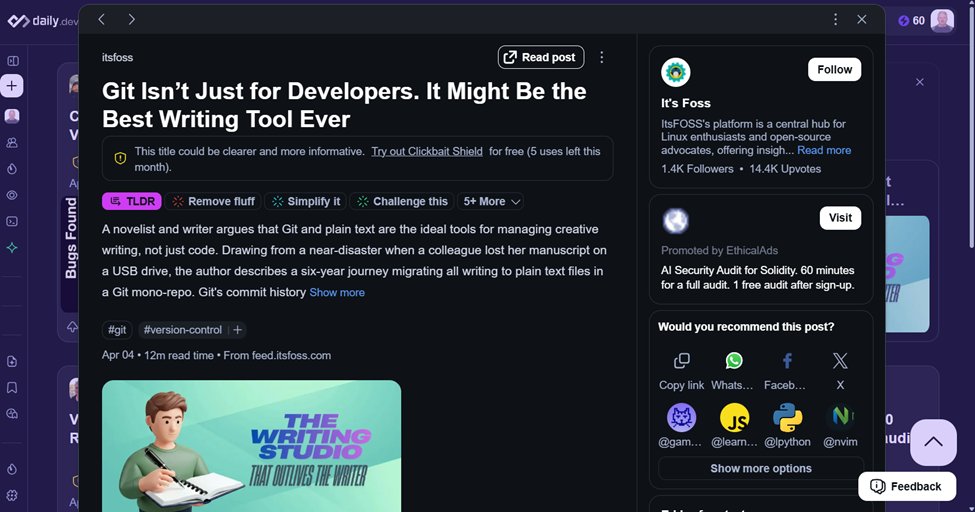975x512 pixels.
Task: Open the reputation counter showing 60
Action: pos(912,21)
